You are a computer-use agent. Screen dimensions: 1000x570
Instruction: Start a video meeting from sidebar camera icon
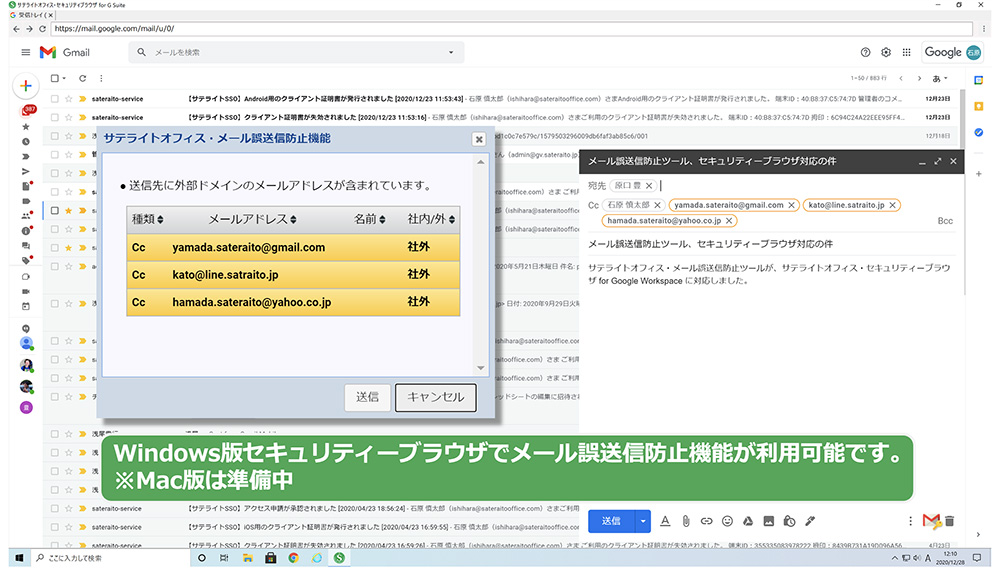pyautogui.click(x=26, y=291)
